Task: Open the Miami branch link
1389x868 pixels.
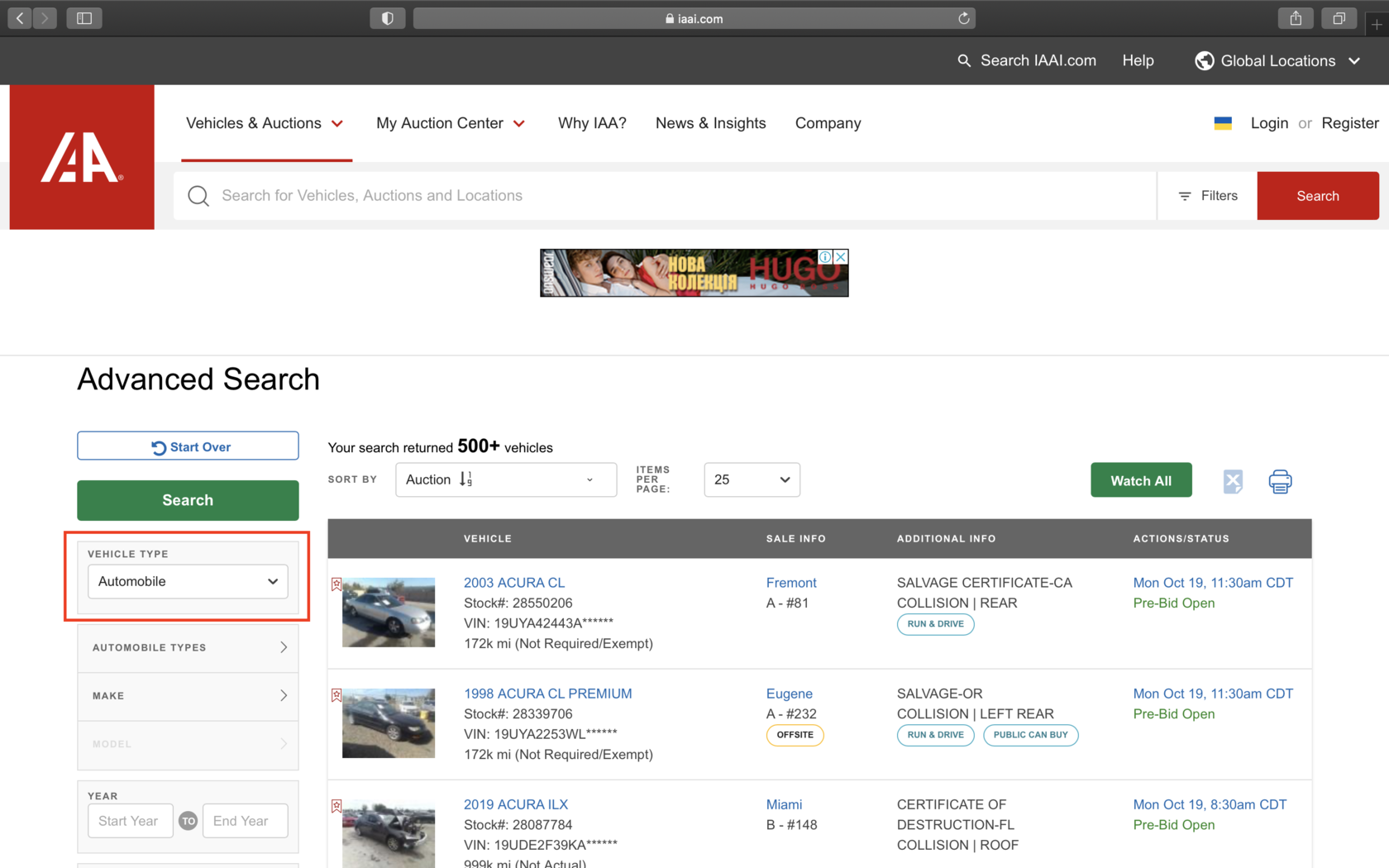Action: click(x=784, y=804)
